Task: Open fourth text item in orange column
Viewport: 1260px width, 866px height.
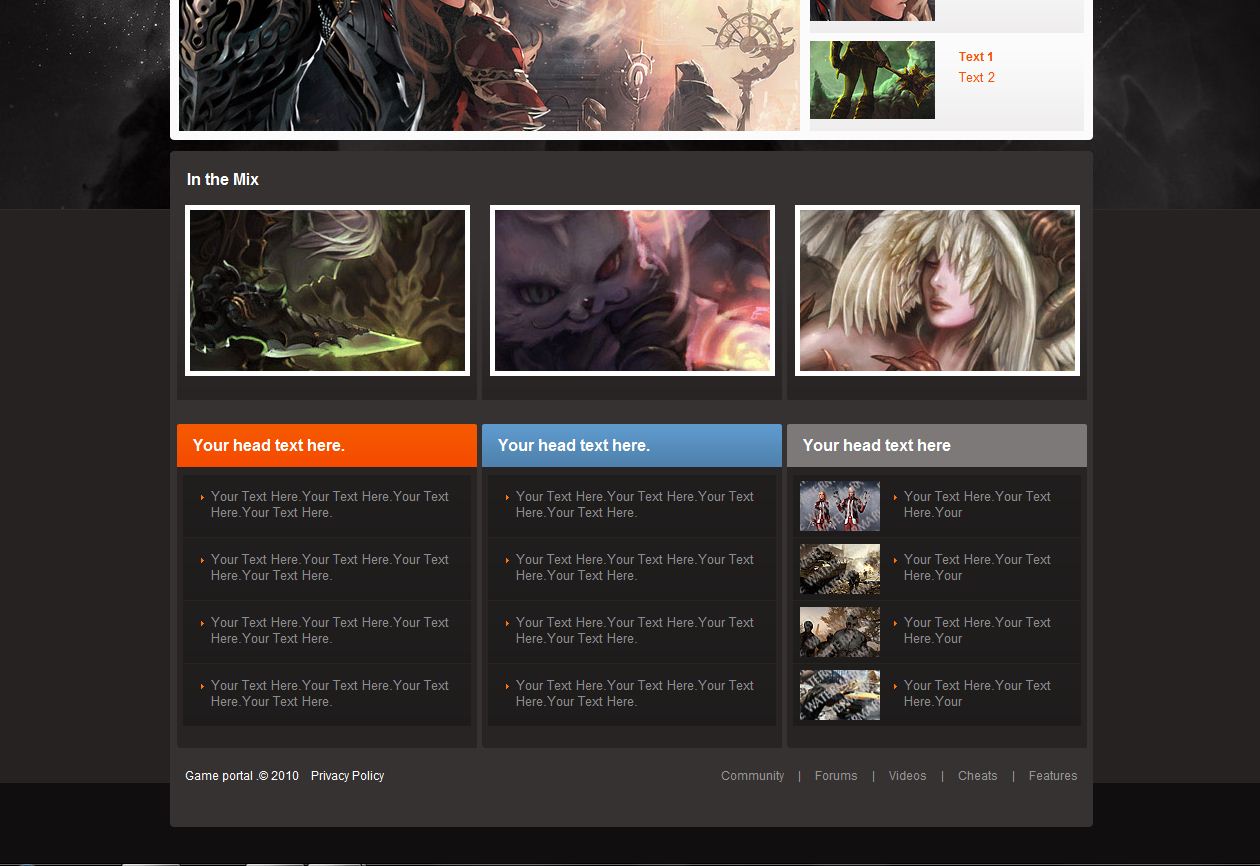Action: [329, 693]
